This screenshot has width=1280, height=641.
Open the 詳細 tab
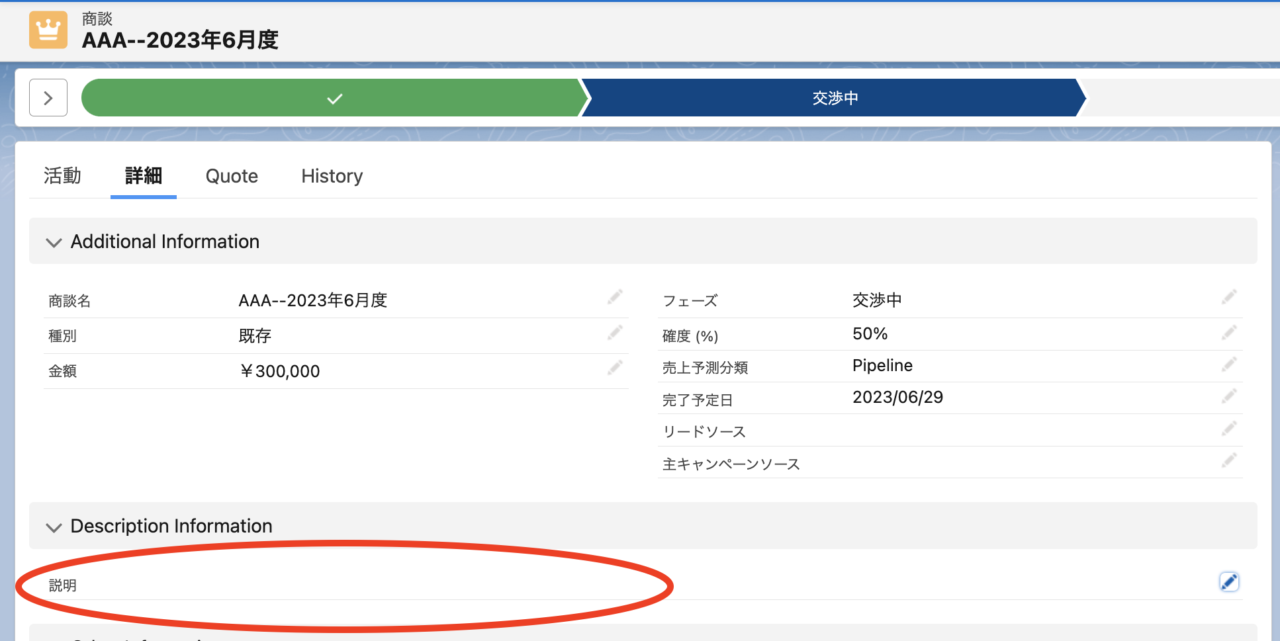click(143, 176)
